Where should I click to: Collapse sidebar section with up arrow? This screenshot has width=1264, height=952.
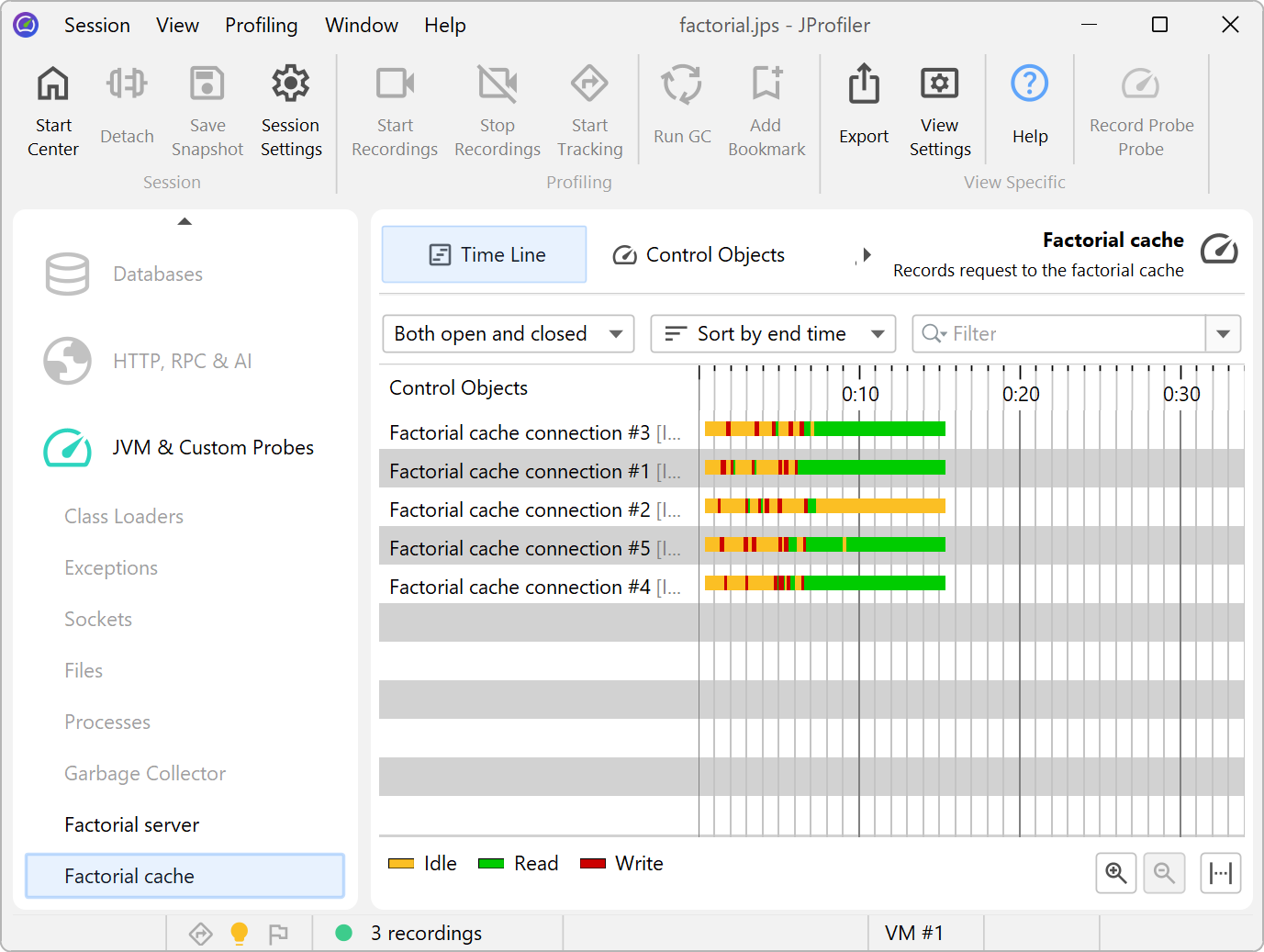185,221
